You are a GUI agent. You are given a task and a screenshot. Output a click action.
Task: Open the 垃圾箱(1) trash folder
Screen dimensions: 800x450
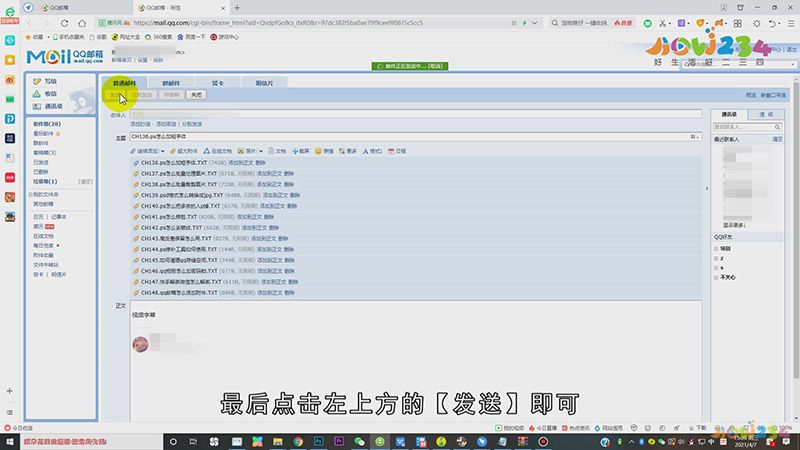point(45,182)
